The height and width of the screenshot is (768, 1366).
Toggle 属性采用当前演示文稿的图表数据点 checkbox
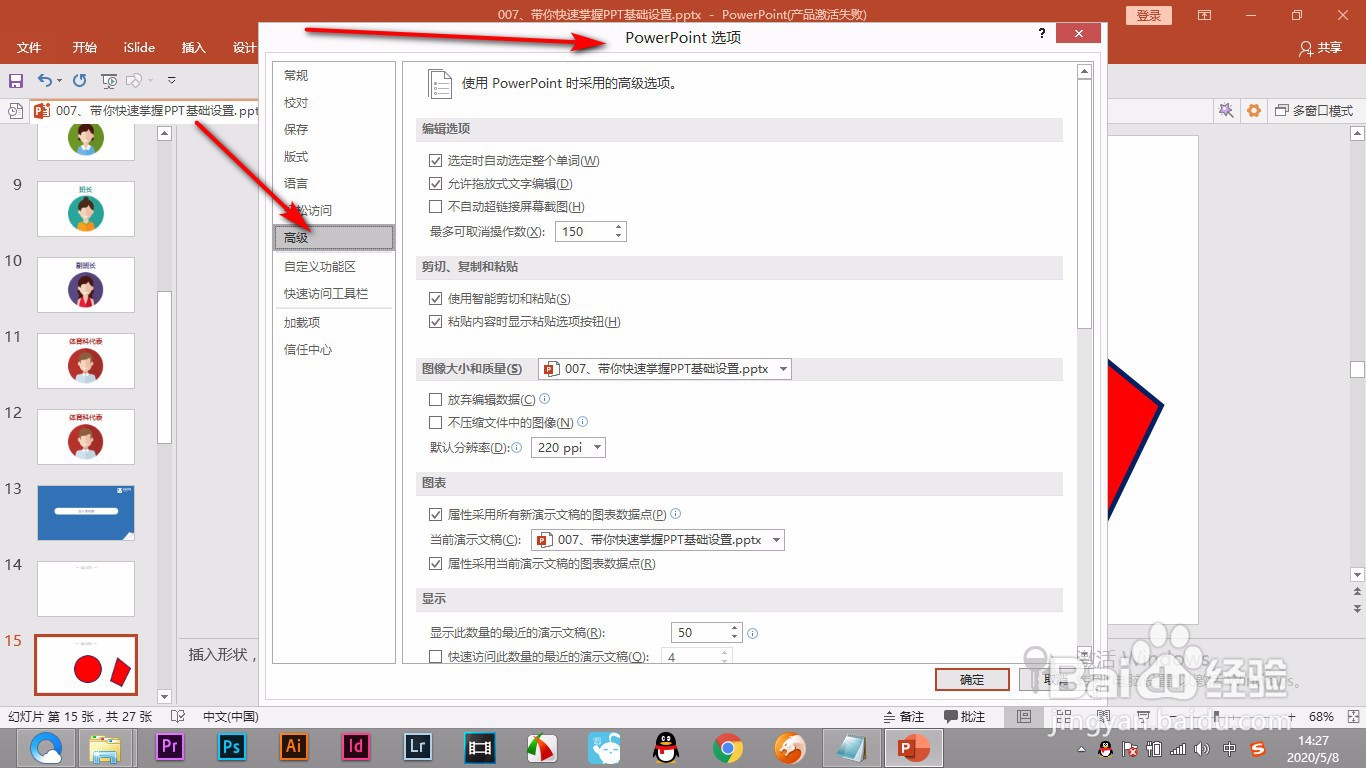(435, 563)
